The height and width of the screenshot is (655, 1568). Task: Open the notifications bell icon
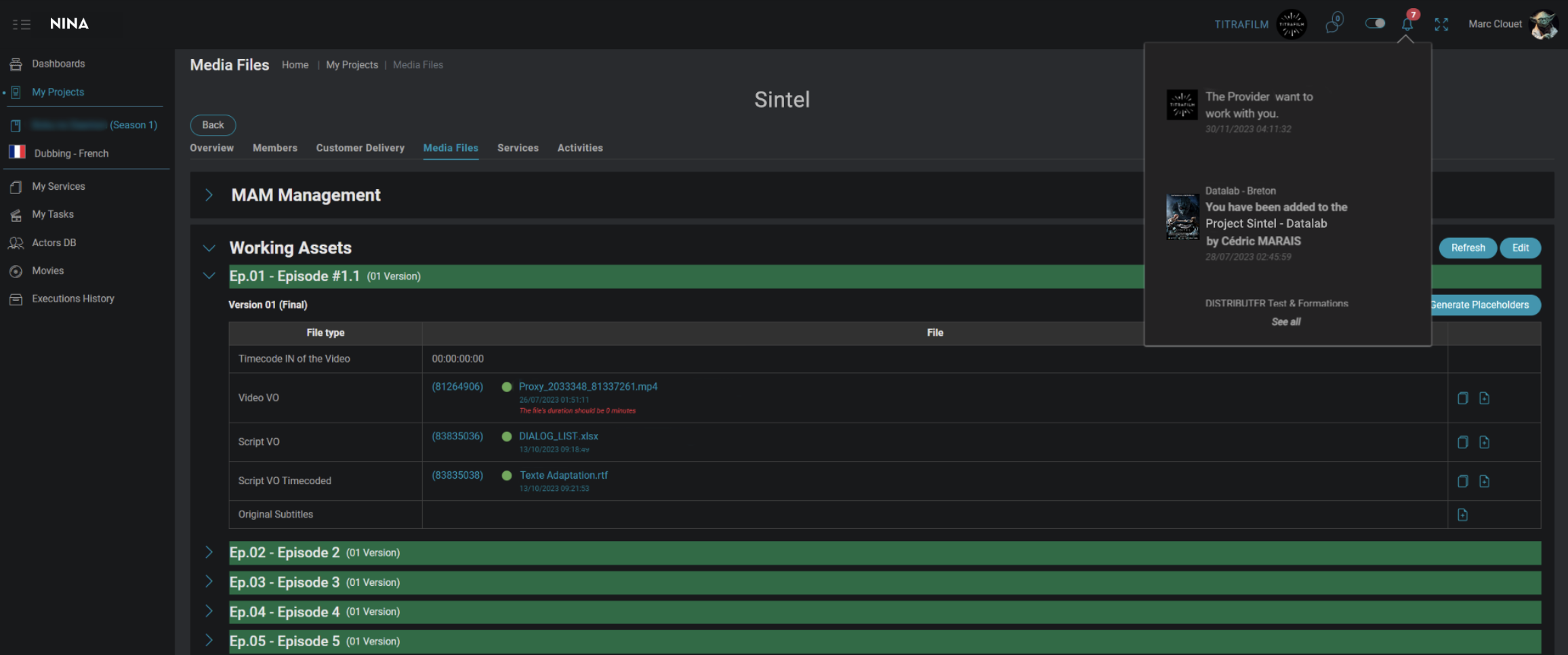coord(1407,24)
